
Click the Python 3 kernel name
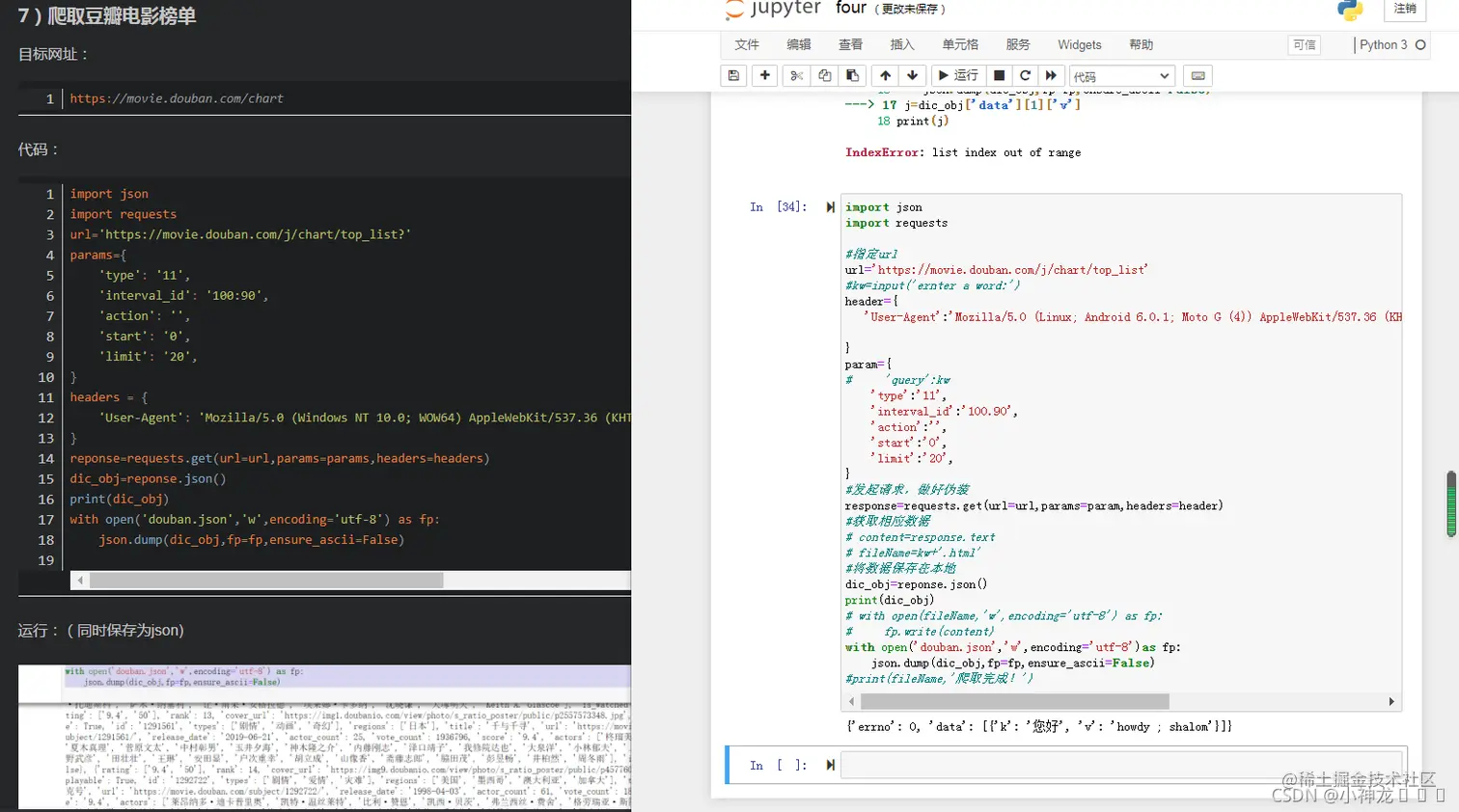(1383, 44)
